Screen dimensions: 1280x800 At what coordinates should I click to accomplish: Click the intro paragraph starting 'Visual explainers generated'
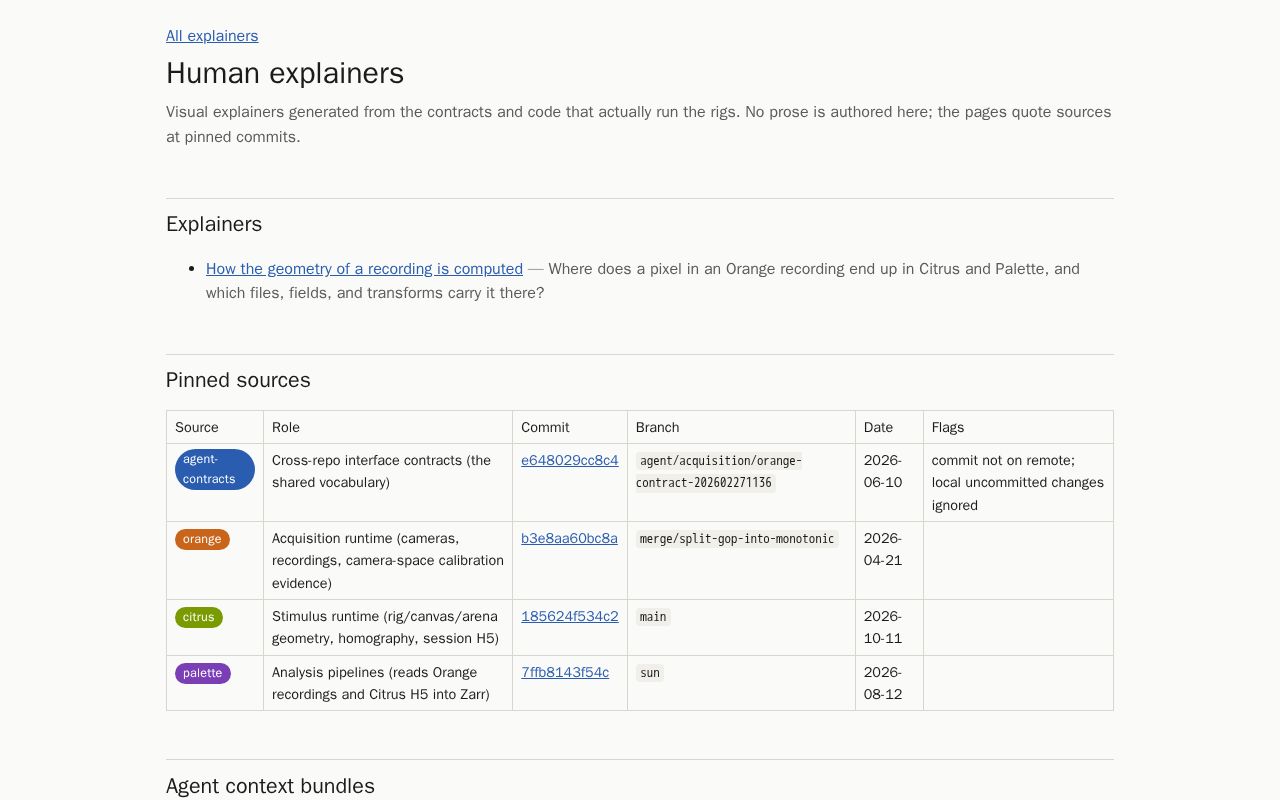click(x=639, y=124)
